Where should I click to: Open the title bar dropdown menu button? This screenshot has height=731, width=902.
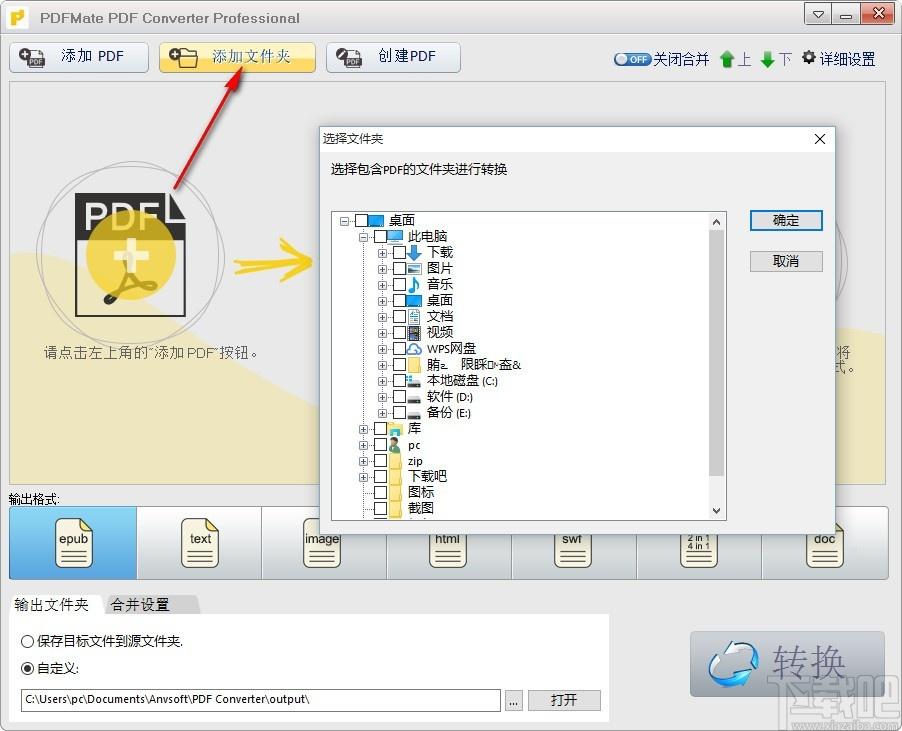coord(817,15)
